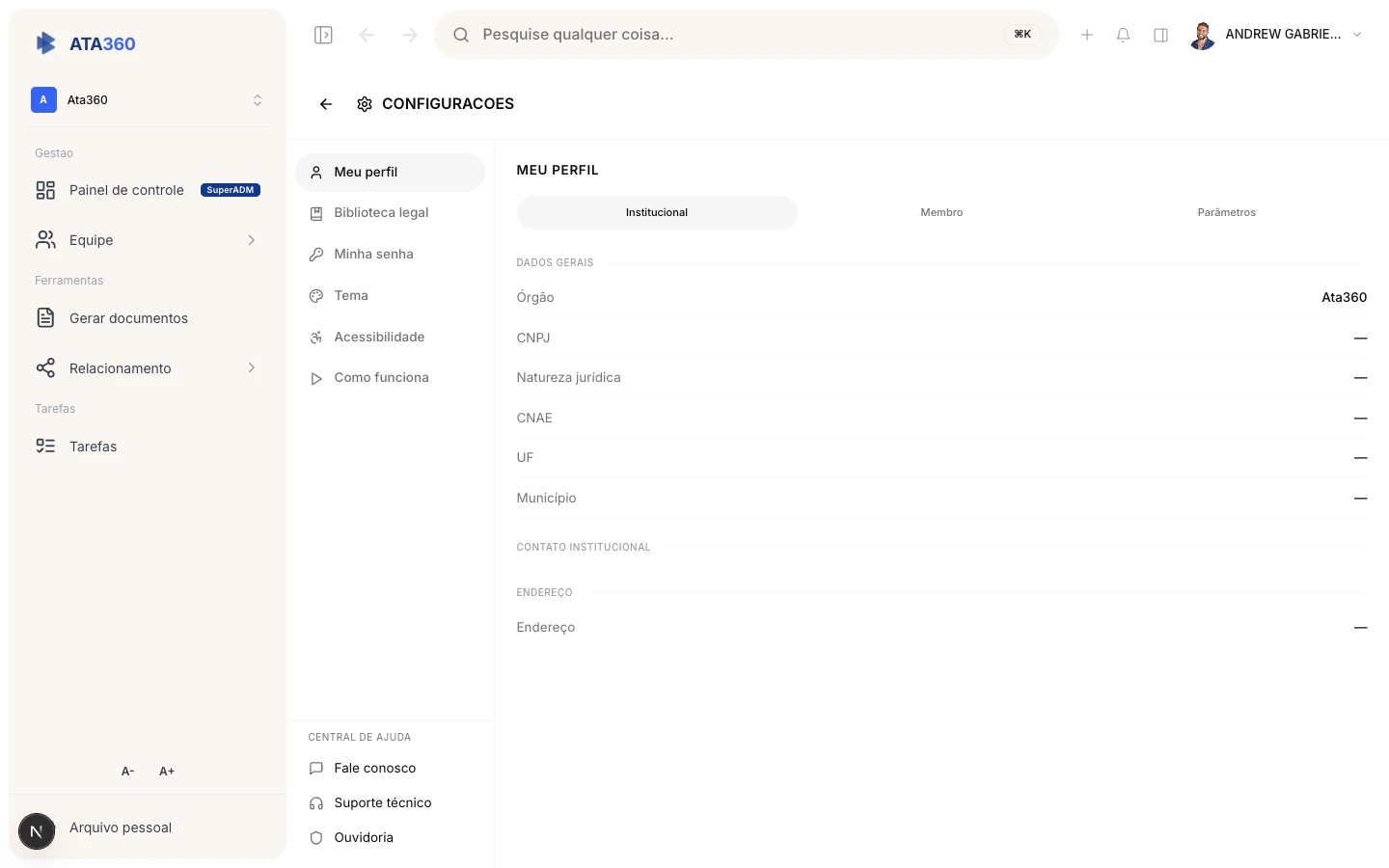Image resolution: width=1389 pixels, height=868 pixels.
Task: Switch to the Parâmetros tab
Action: (x=1226, y=212)
